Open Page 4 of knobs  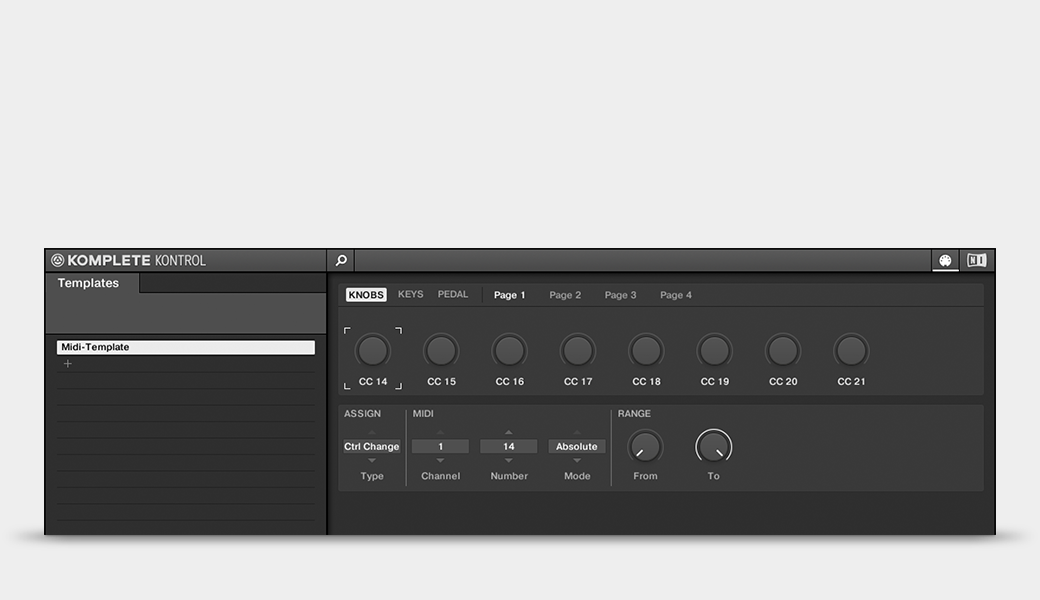676,295
